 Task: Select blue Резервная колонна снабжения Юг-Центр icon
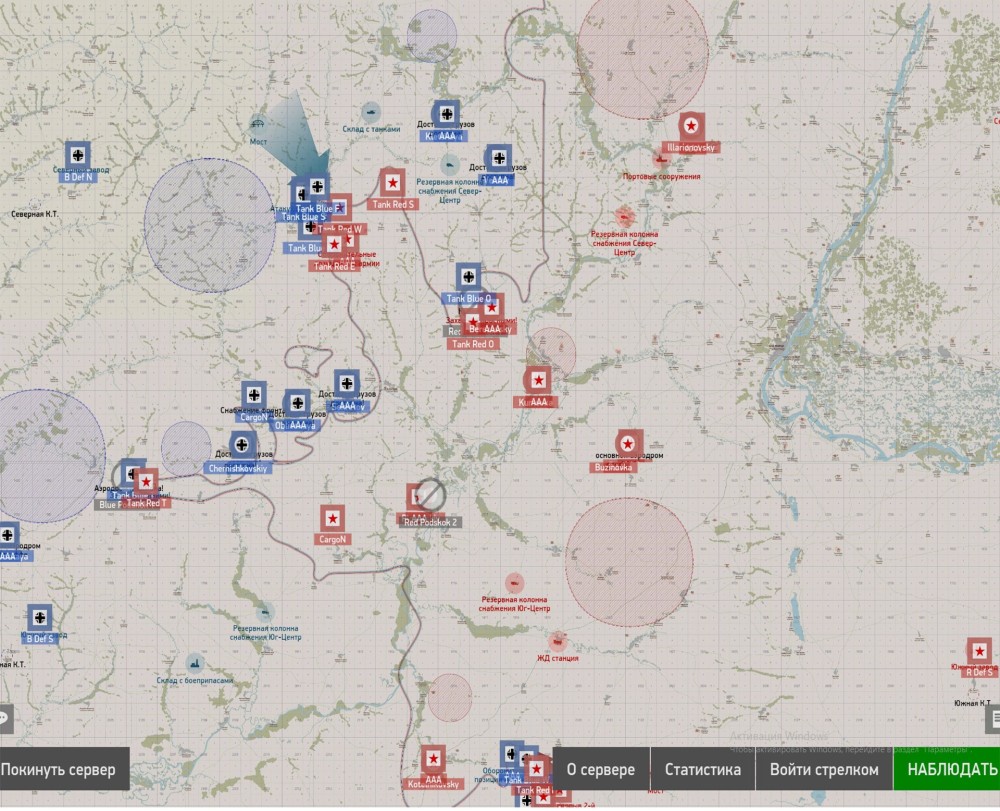point(265,613)
